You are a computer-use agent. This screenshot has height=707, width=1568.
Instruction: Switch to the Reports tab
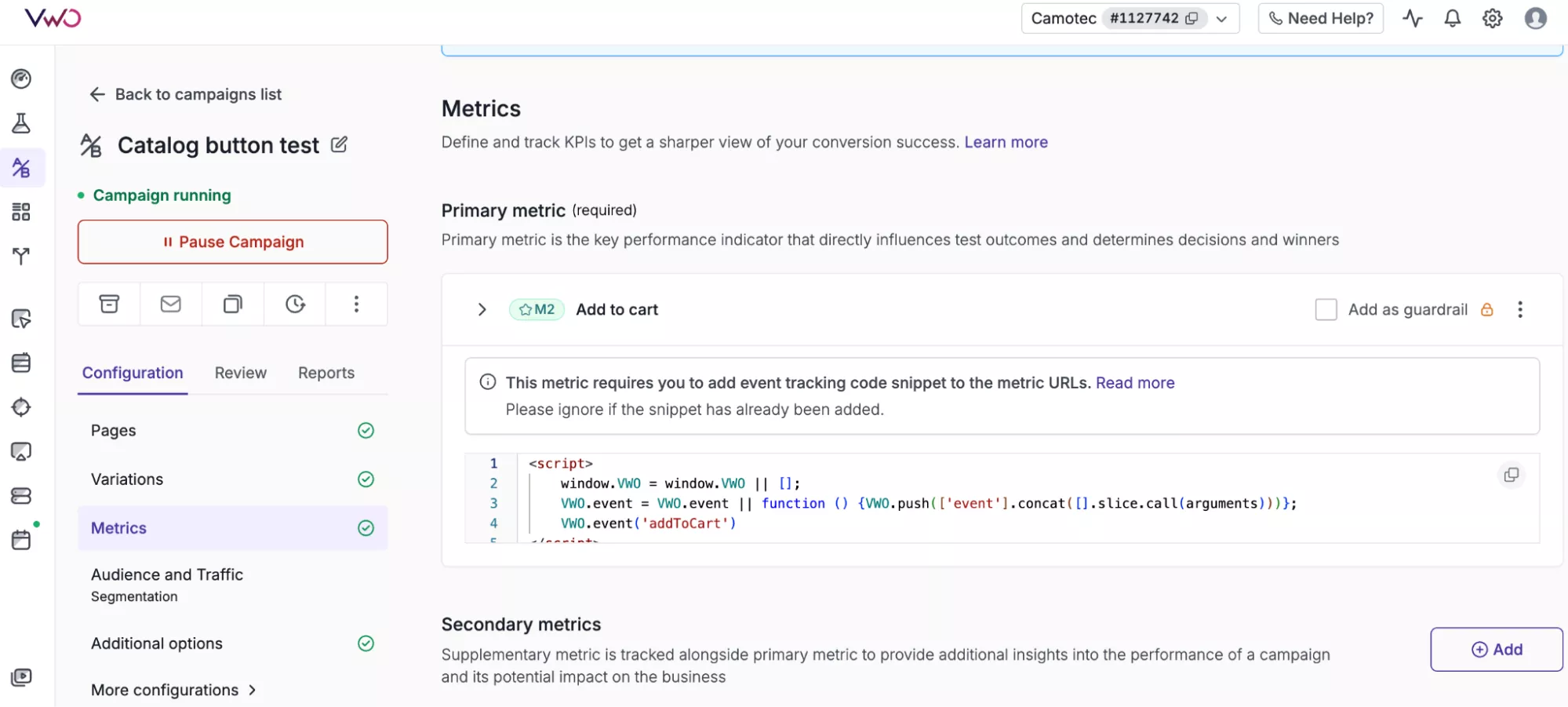(x=326, y=373)
